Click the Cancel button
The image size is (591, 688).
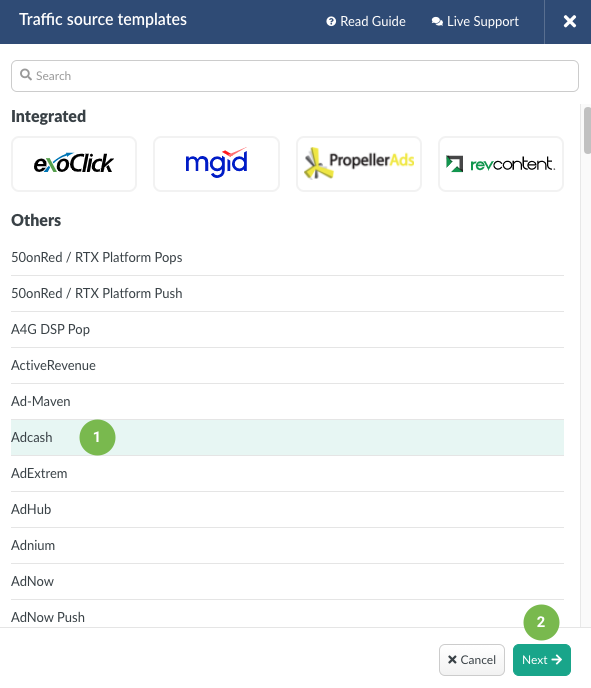click(x=472, y=660)
